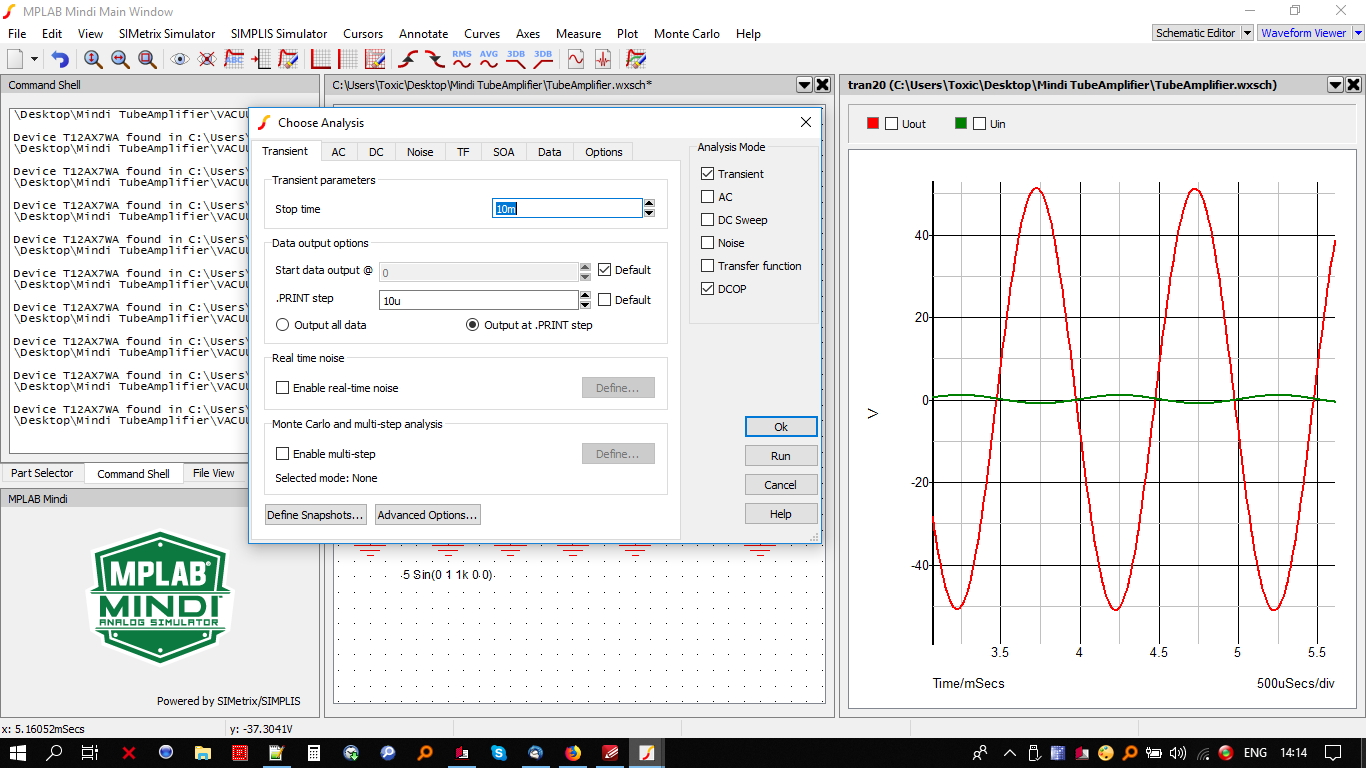Image resolution: width=1366 pixels, height=768 pixels.
Task: Click the dialog Help button
Action: pyautogui.click(x=781, y=514)
